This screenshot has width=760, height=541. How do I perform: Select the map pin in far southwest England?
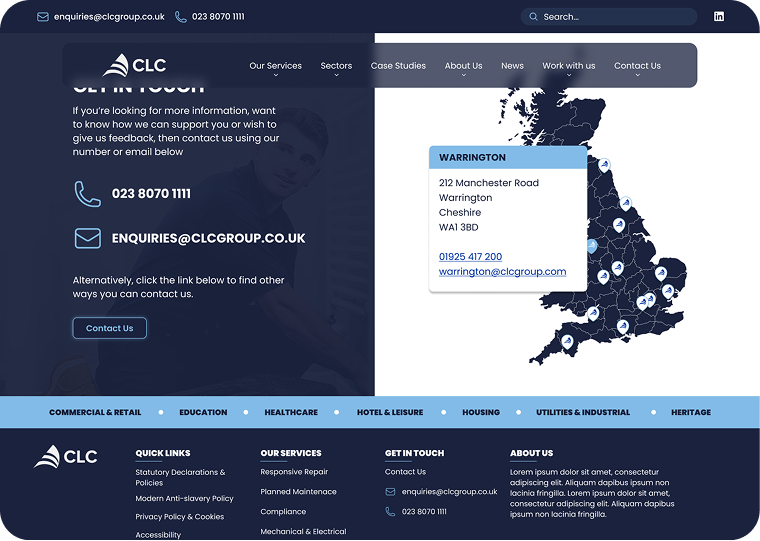[x=567, y=342]
